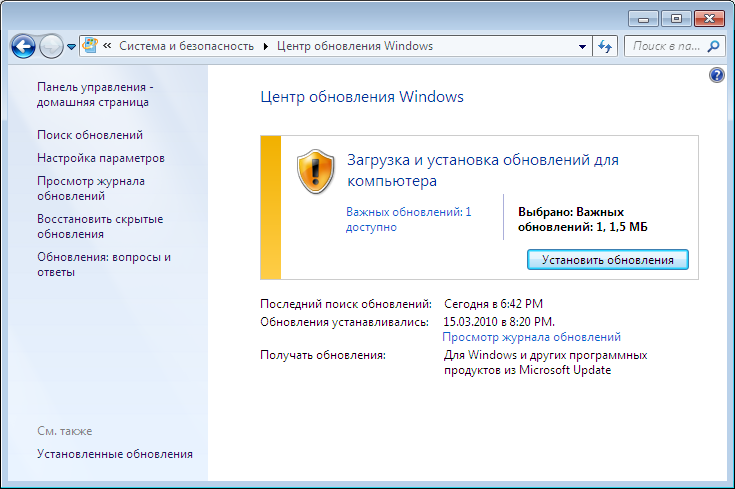Click the magnifier search icon
Image resolution: width=735 pixels, height=489 pixels.
pos(713,46)
